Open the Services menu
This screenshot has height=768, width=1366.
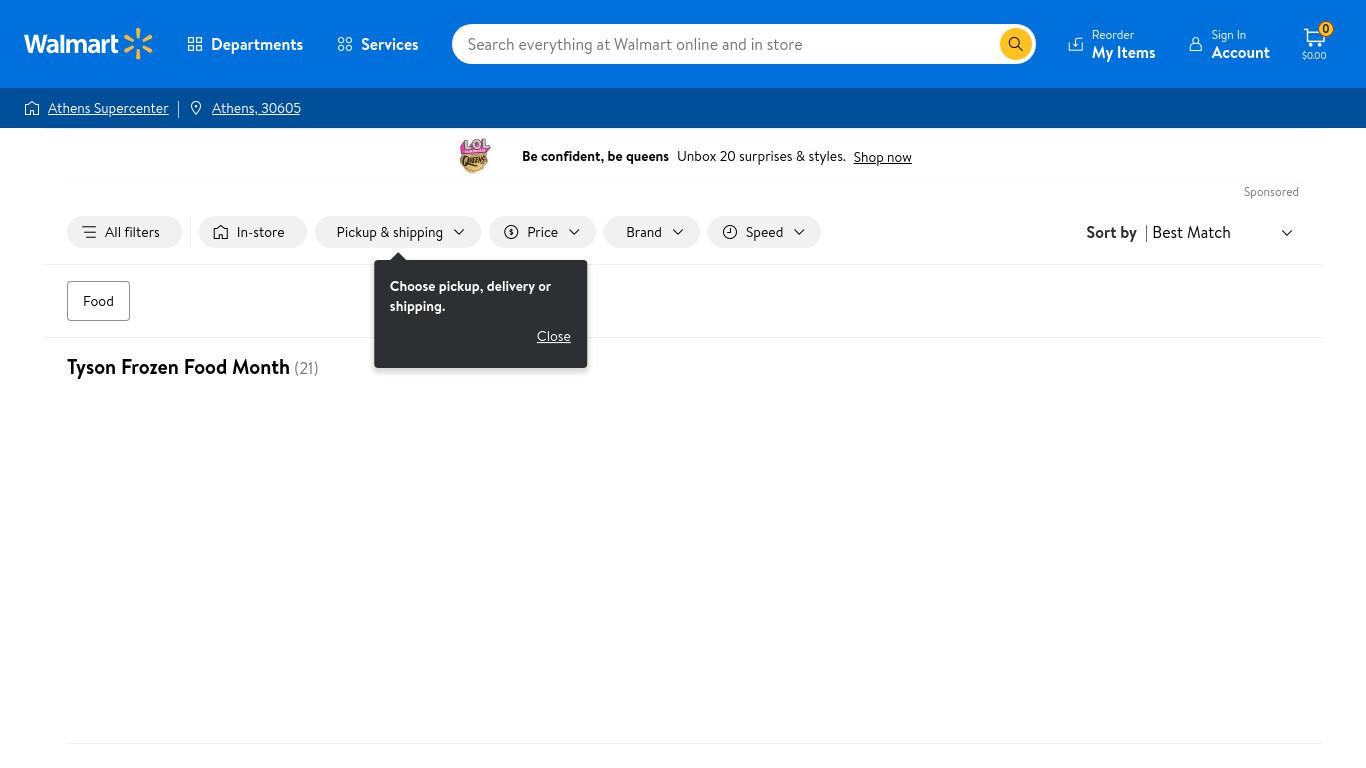[x=378, y=44]
